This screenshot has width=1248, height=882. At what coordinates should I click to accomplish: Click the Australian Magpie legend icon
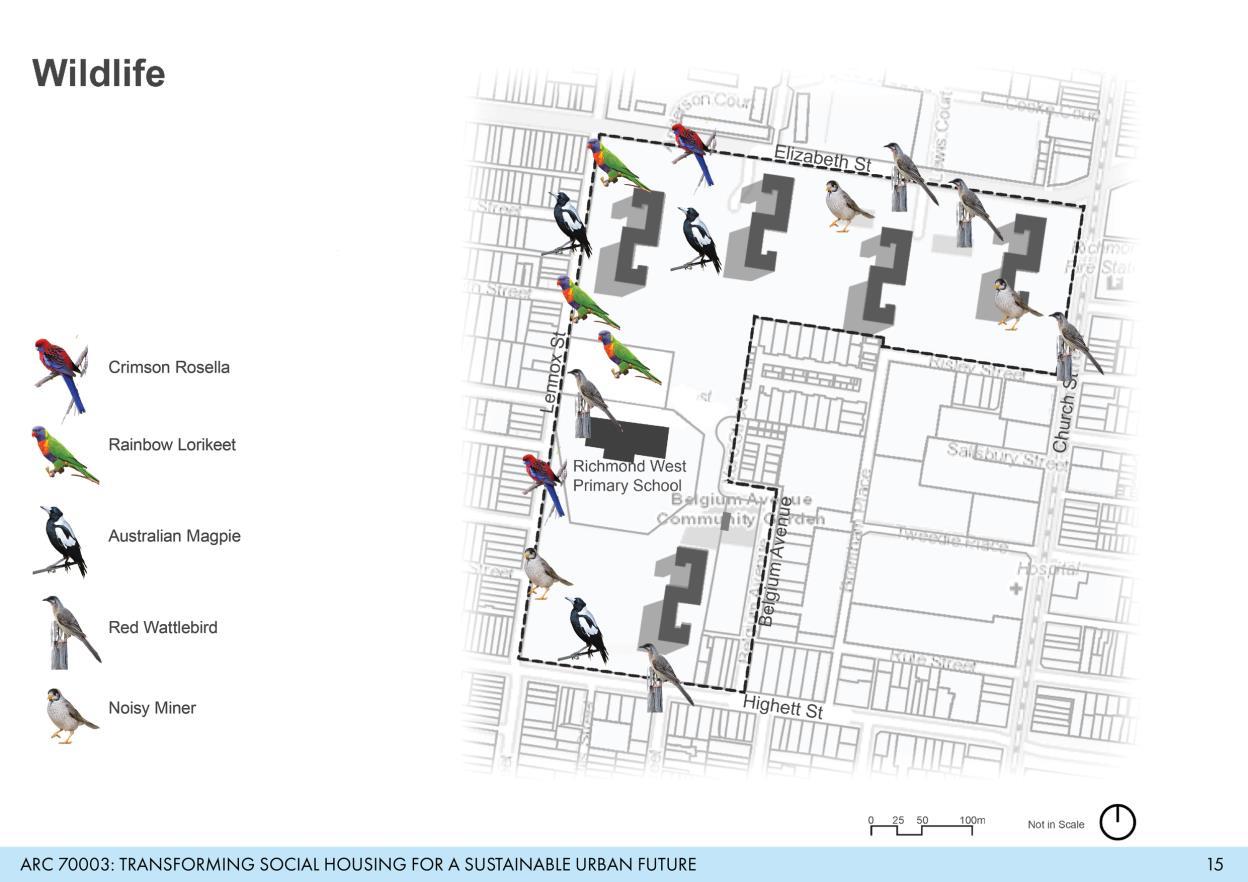pos(61,541)
